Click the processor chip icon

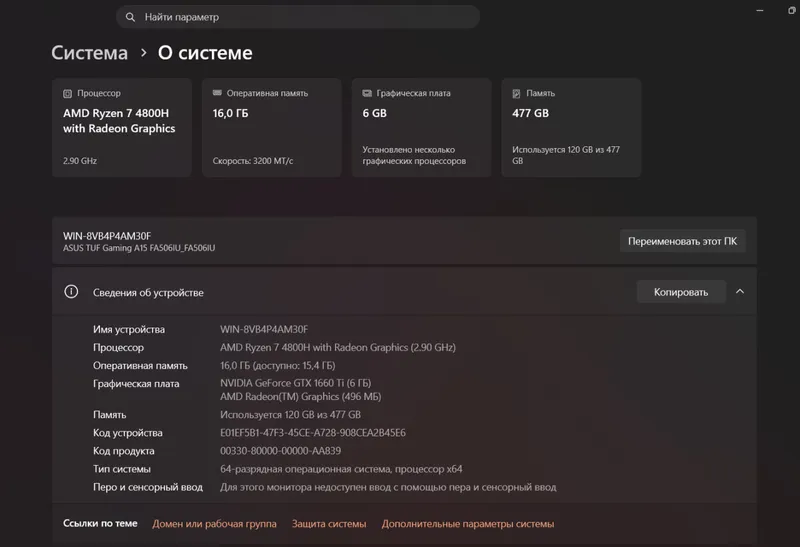tap(67, 93)
